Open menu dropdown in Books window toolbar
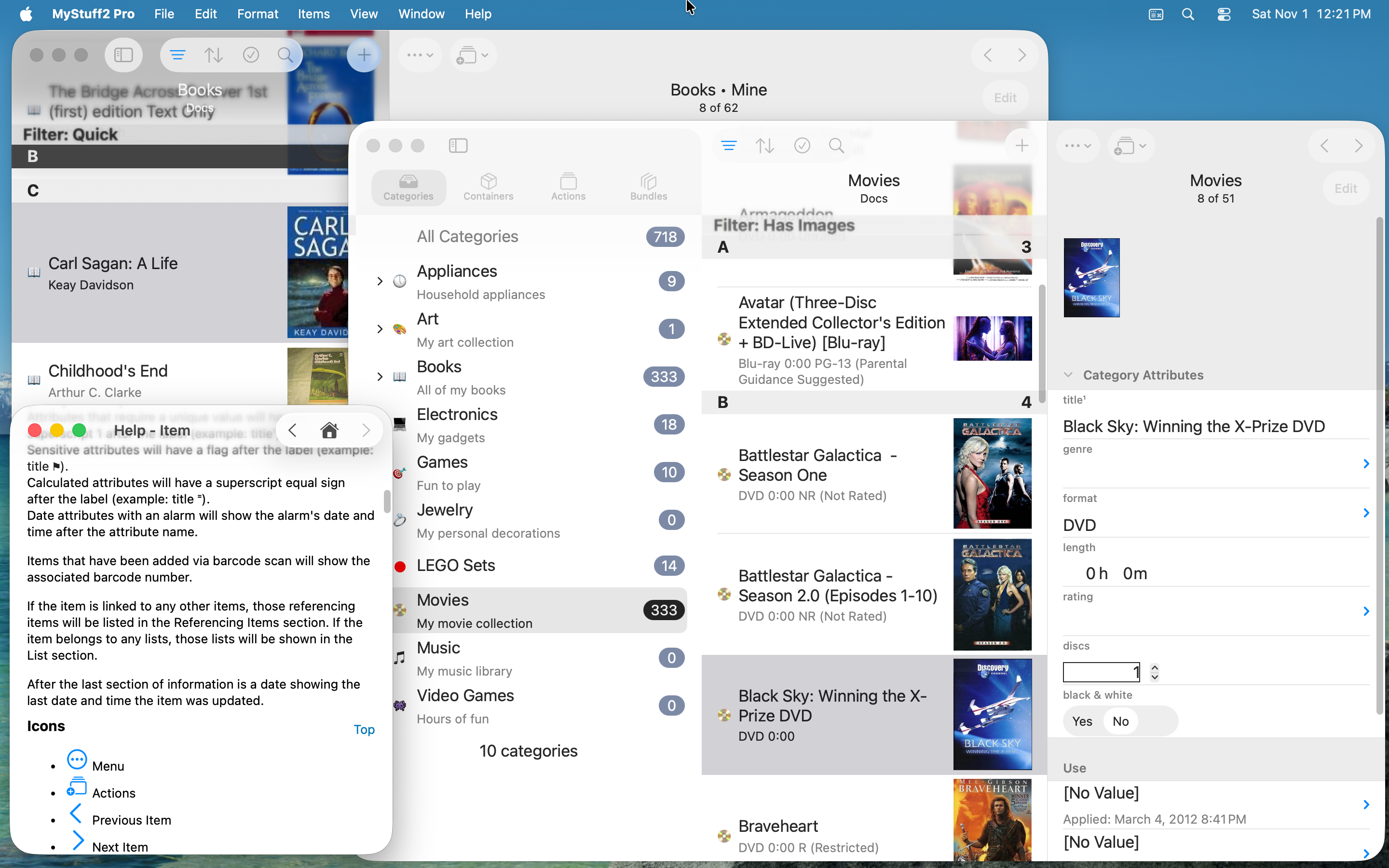This screenshot has width=1389, height=868. click(x=420, y=55)
